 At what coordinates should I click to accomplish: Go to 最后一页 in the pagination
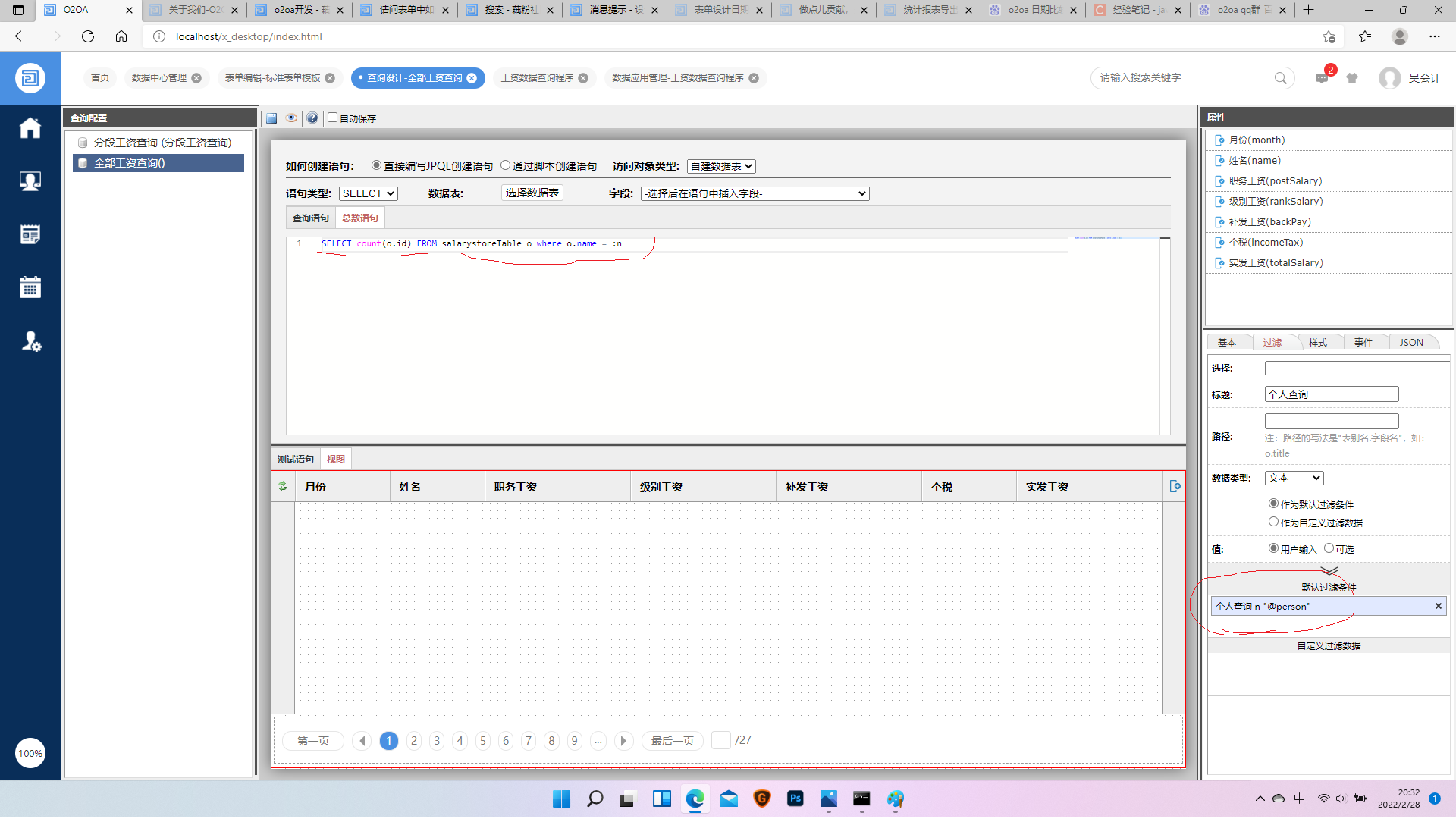pos(672,741)
